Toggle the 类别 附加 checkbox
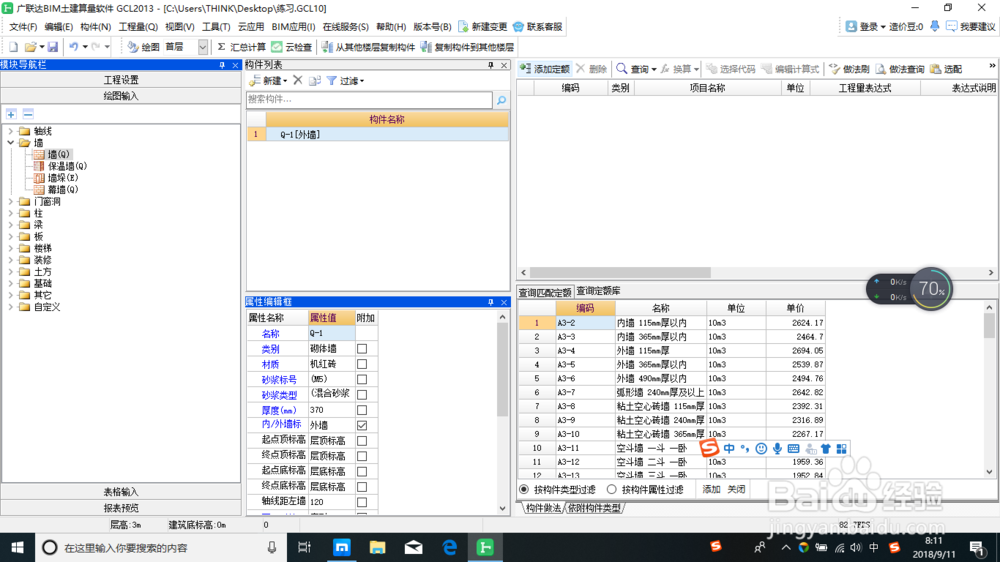Viewport: 1000px width, 562px height. (362, 349)
